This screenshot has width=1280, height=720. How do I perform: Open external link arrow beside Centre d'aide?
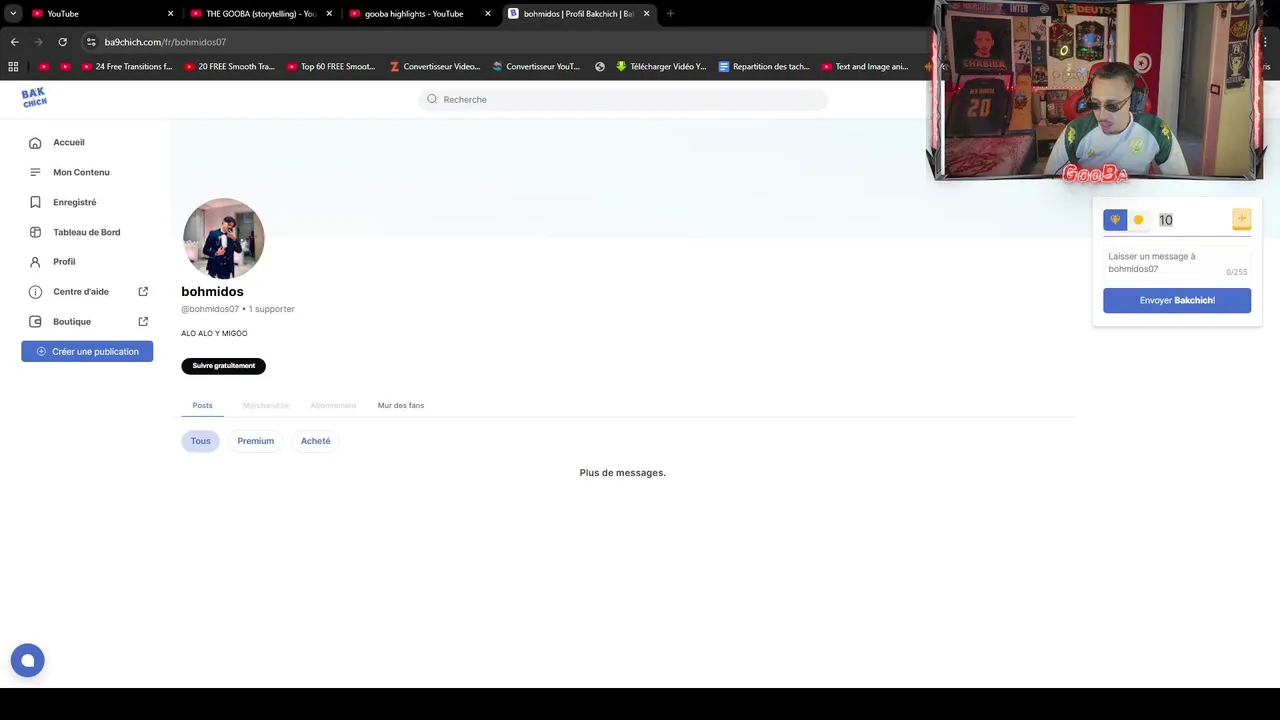[x=143, y=292]
